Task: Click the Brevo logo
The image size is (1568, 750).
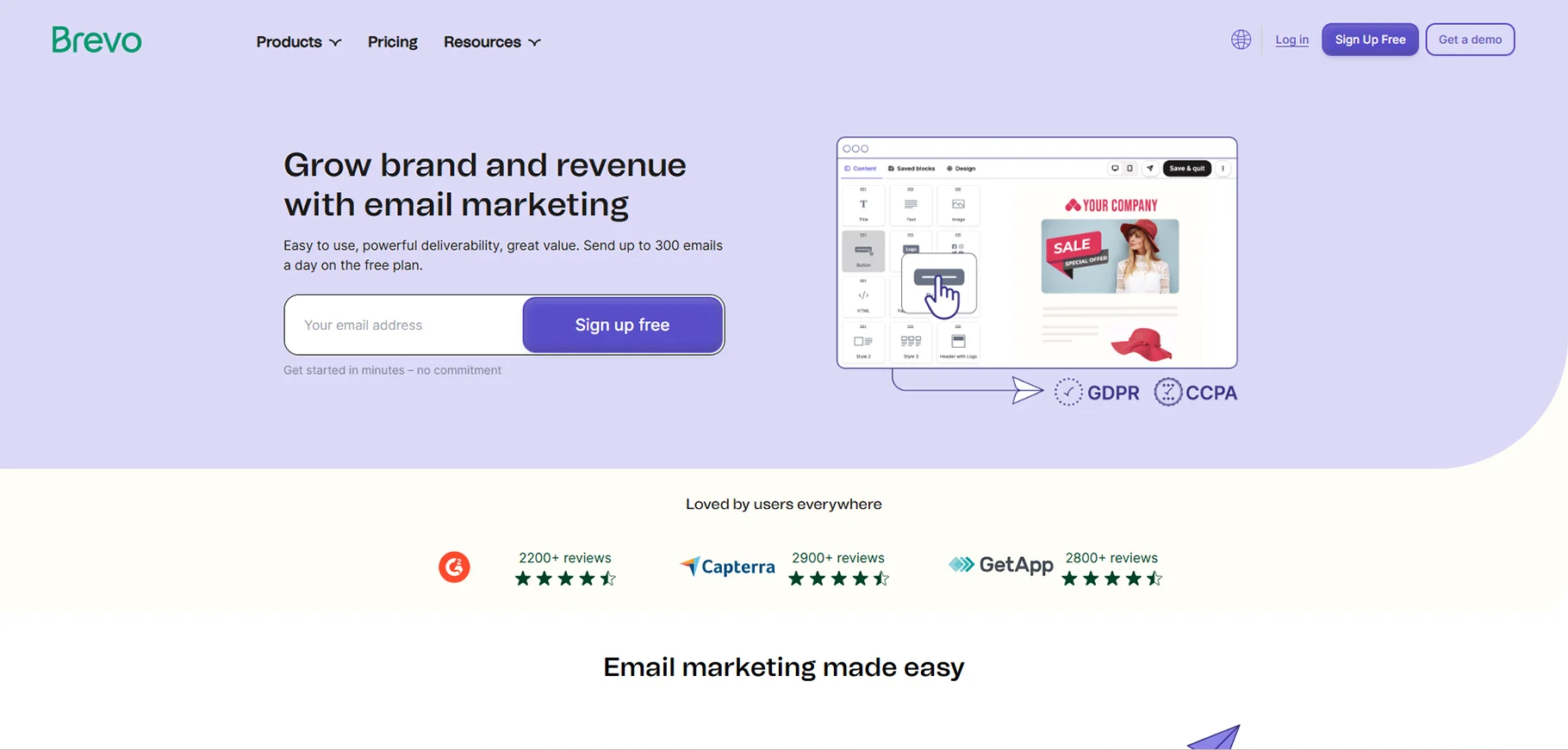Action: 96,40
